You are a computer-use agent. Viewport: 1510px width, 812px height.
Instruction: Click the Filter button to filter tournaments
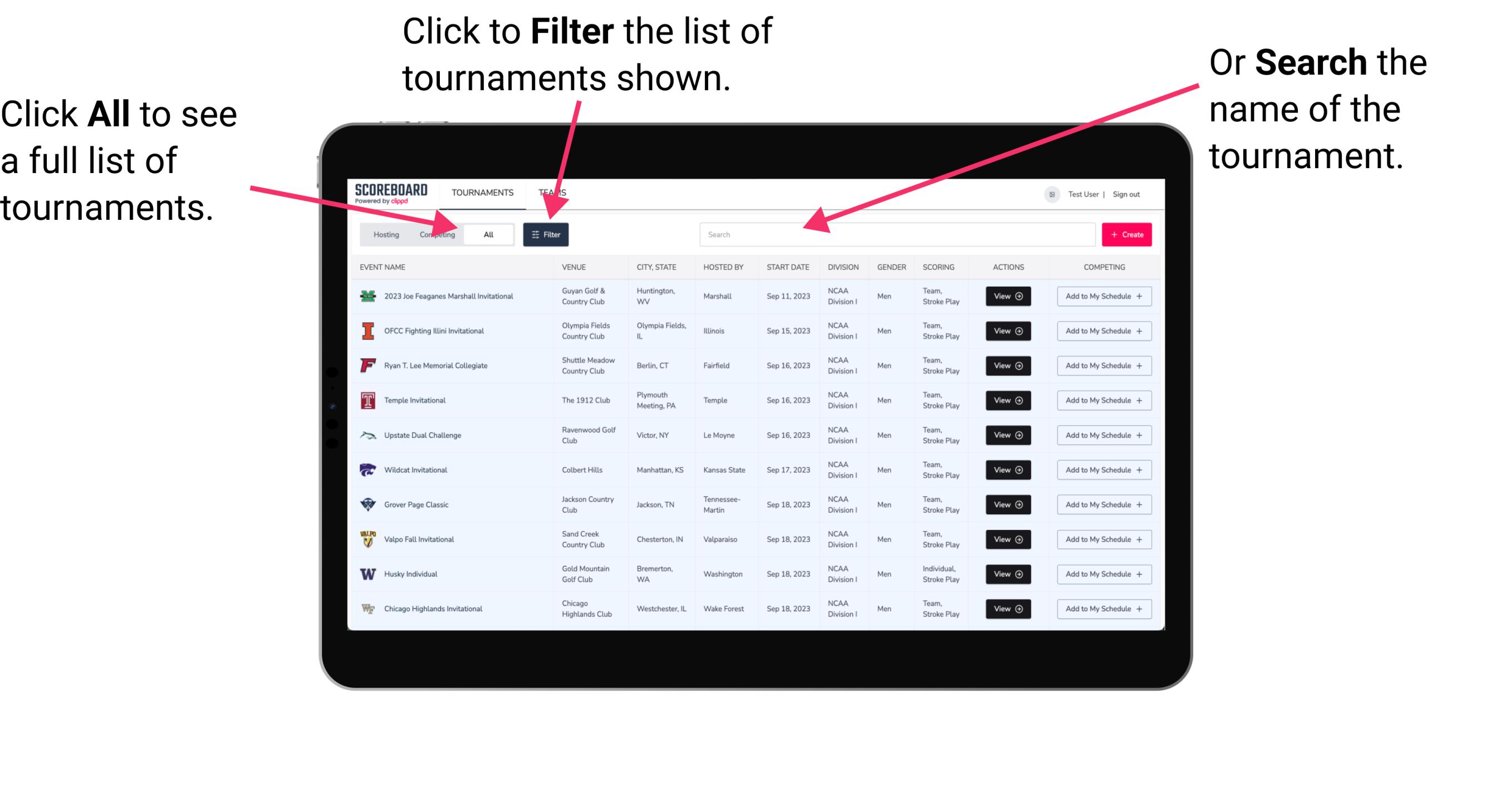pos(546,234)
